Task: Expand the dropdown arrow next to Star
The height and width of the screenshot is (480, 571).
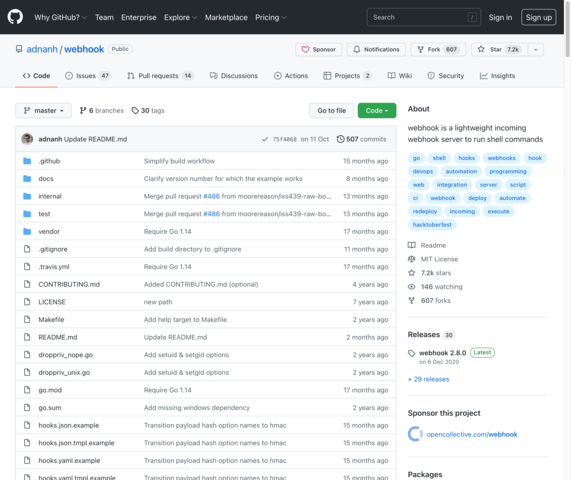Action: 536,50
